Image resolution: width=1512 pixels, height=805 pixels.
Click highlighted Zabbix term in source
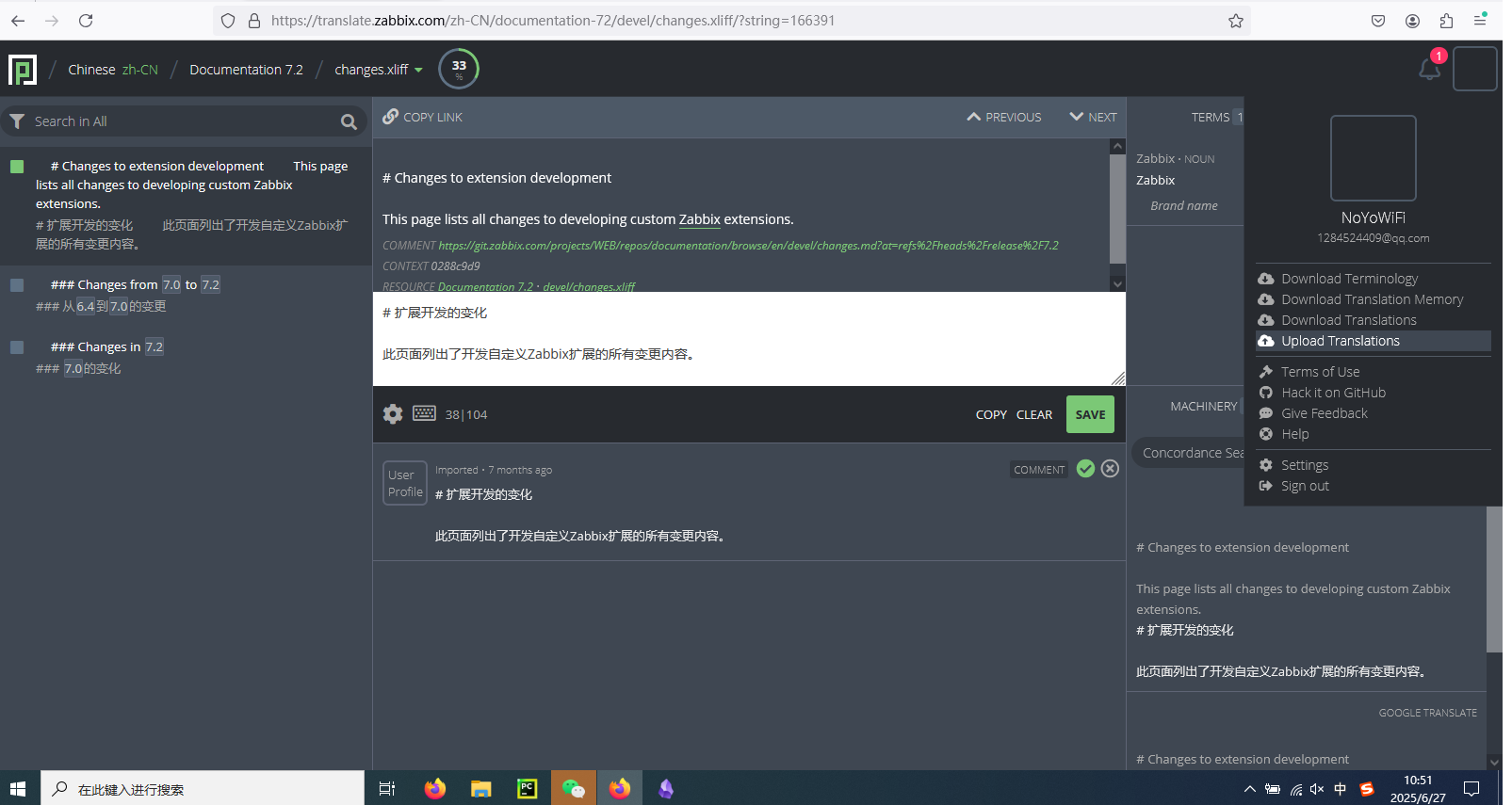(699, 219)
